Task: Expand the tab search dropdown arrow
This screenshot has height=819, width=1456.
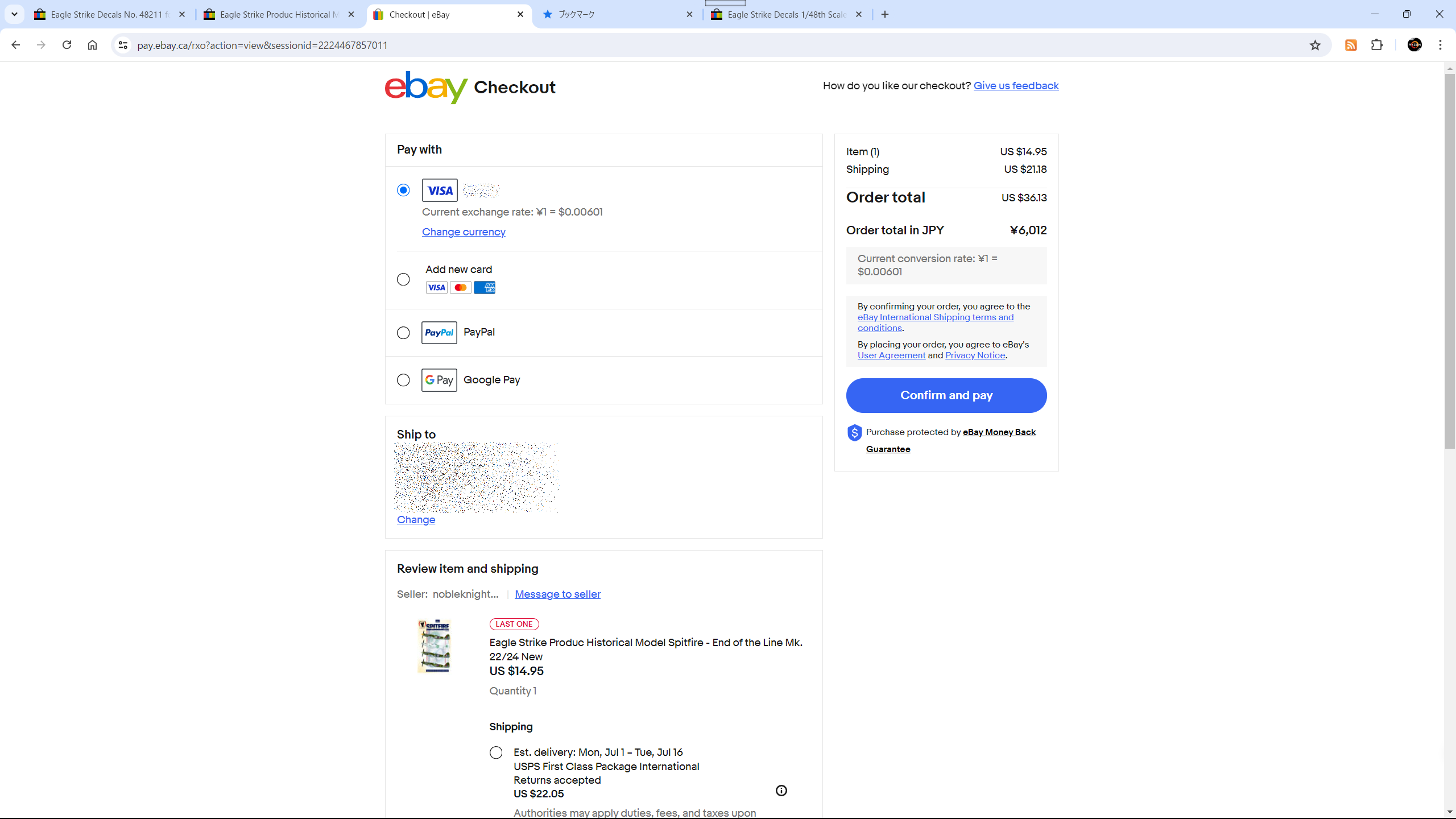Action: coord(14,14)
